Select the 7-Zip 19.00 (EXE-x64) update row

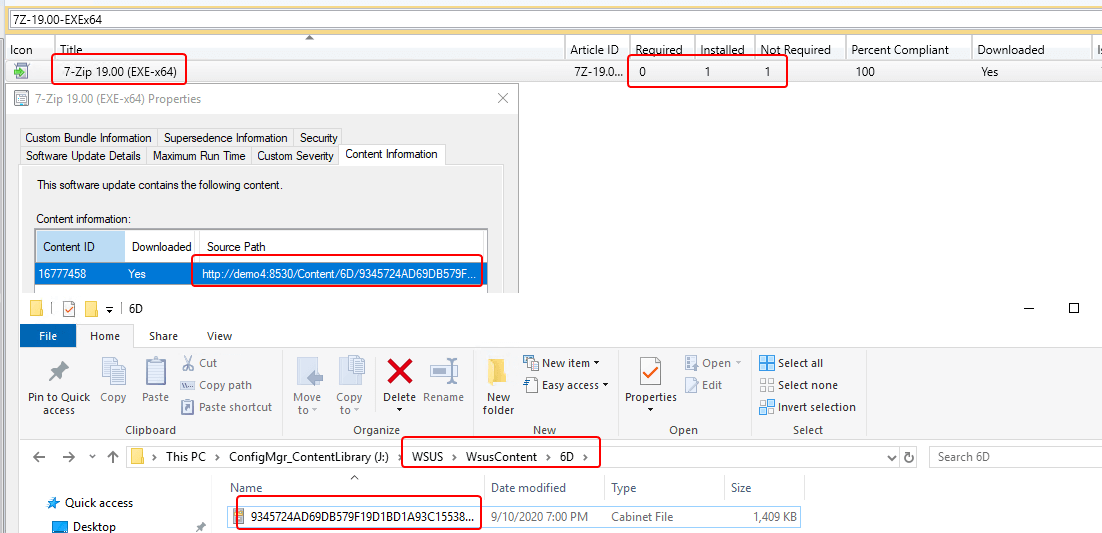[552, 71]
